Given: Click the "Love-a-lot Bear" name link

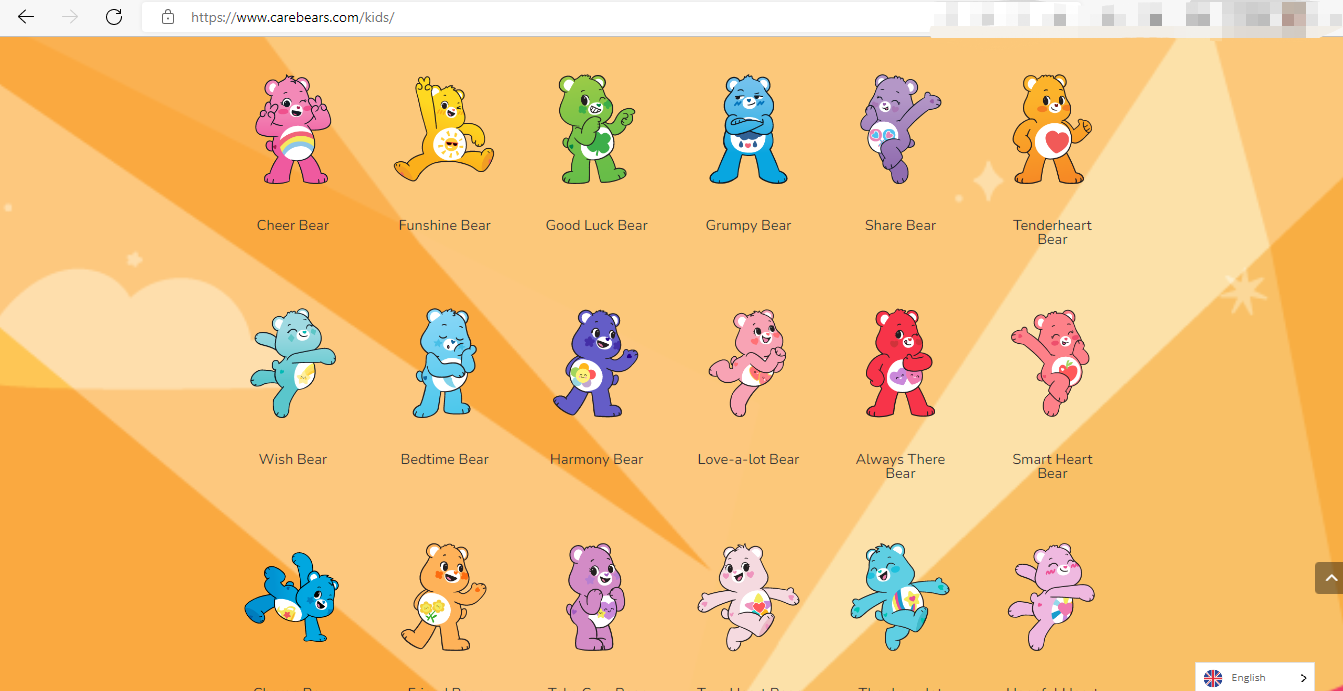Looking at the screenshot, I should coord(748,459).
